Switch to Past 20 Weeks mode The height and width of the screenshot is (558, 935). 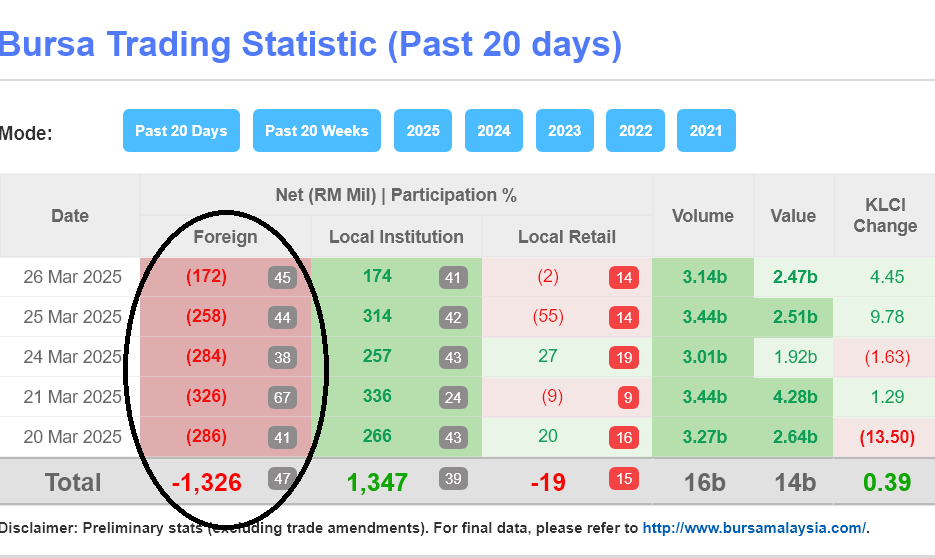pyautogui.click(x=317, y=131)
